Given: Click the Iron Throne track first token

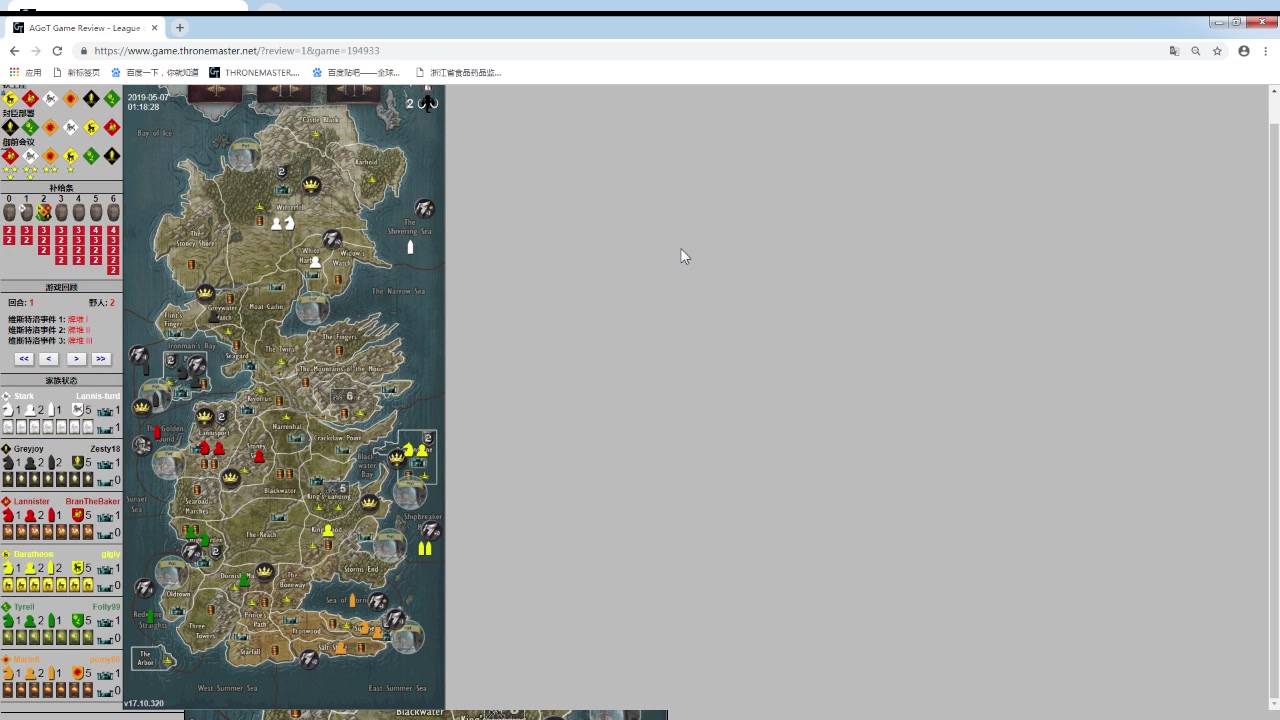Looking at the screenshot, I should [10, 98].
